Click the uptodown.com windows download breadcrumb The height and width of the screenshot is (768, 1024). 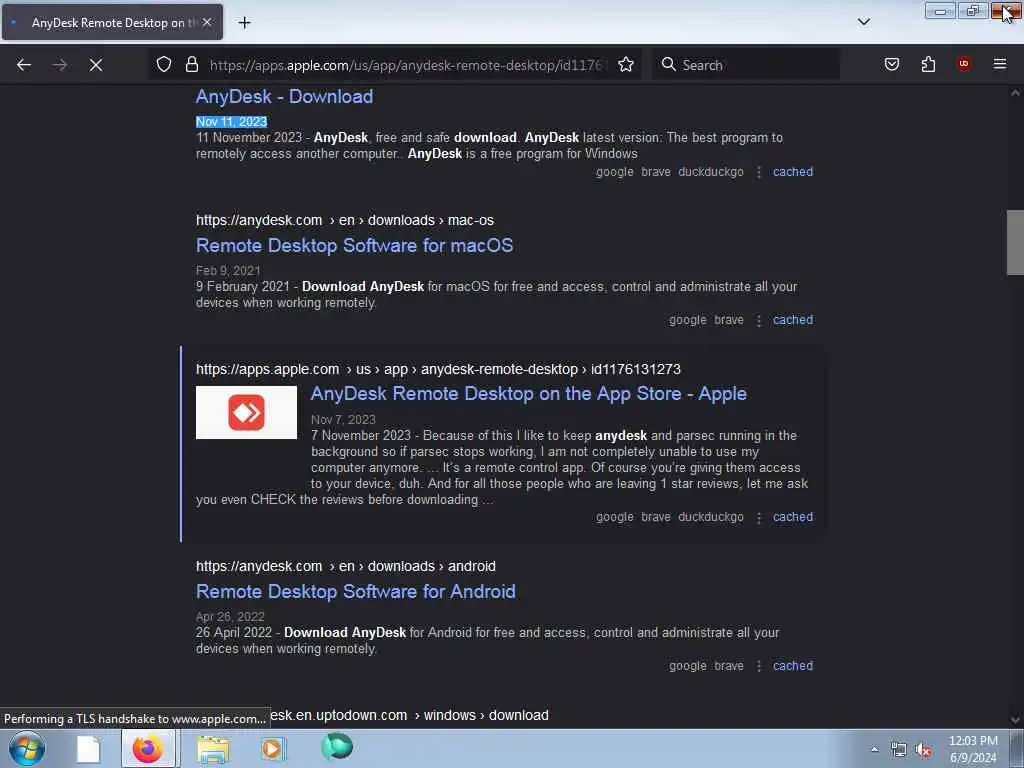coord(409,715)
